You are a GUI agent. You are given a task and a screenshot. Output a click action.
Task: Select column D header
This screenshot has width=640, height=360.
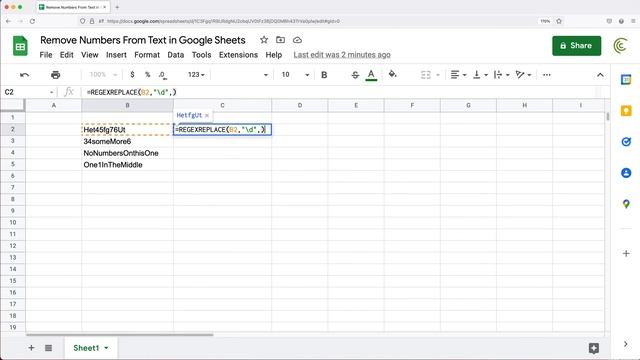300,105
